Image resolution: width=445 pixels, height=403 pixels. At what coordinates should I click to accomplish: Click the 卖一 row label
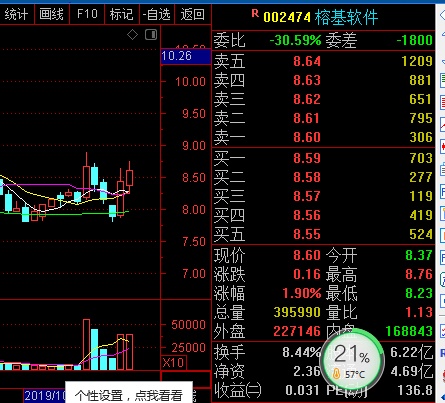point(229,137)
